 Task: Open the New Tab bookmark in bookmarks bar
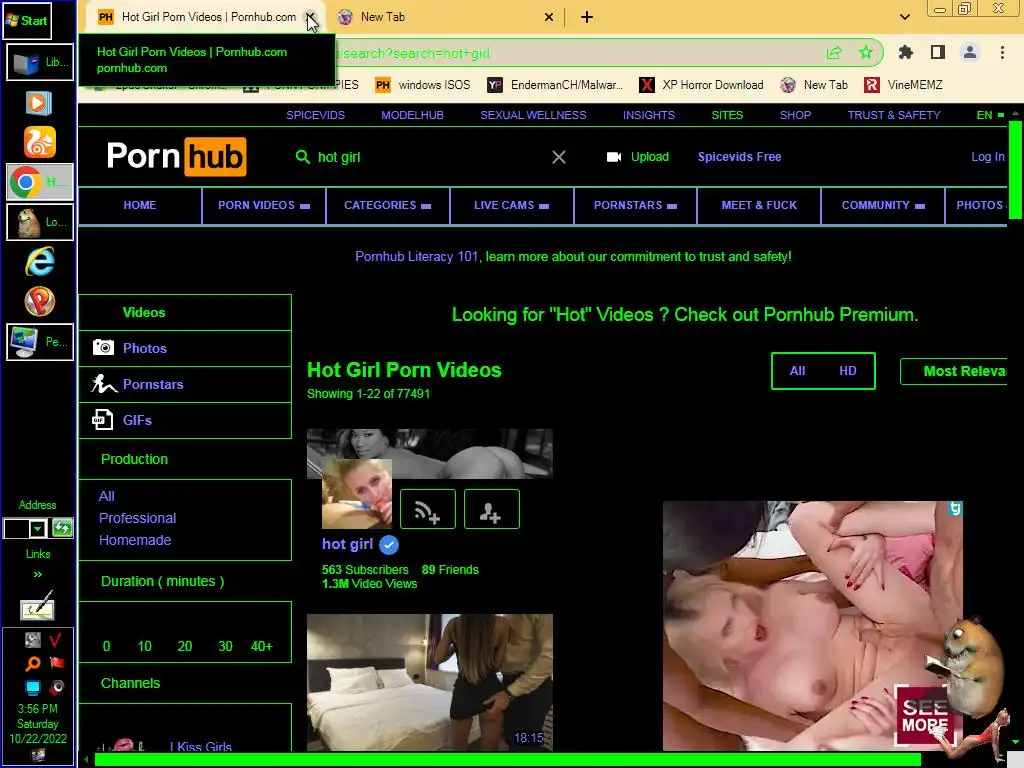tap(814, 85)
